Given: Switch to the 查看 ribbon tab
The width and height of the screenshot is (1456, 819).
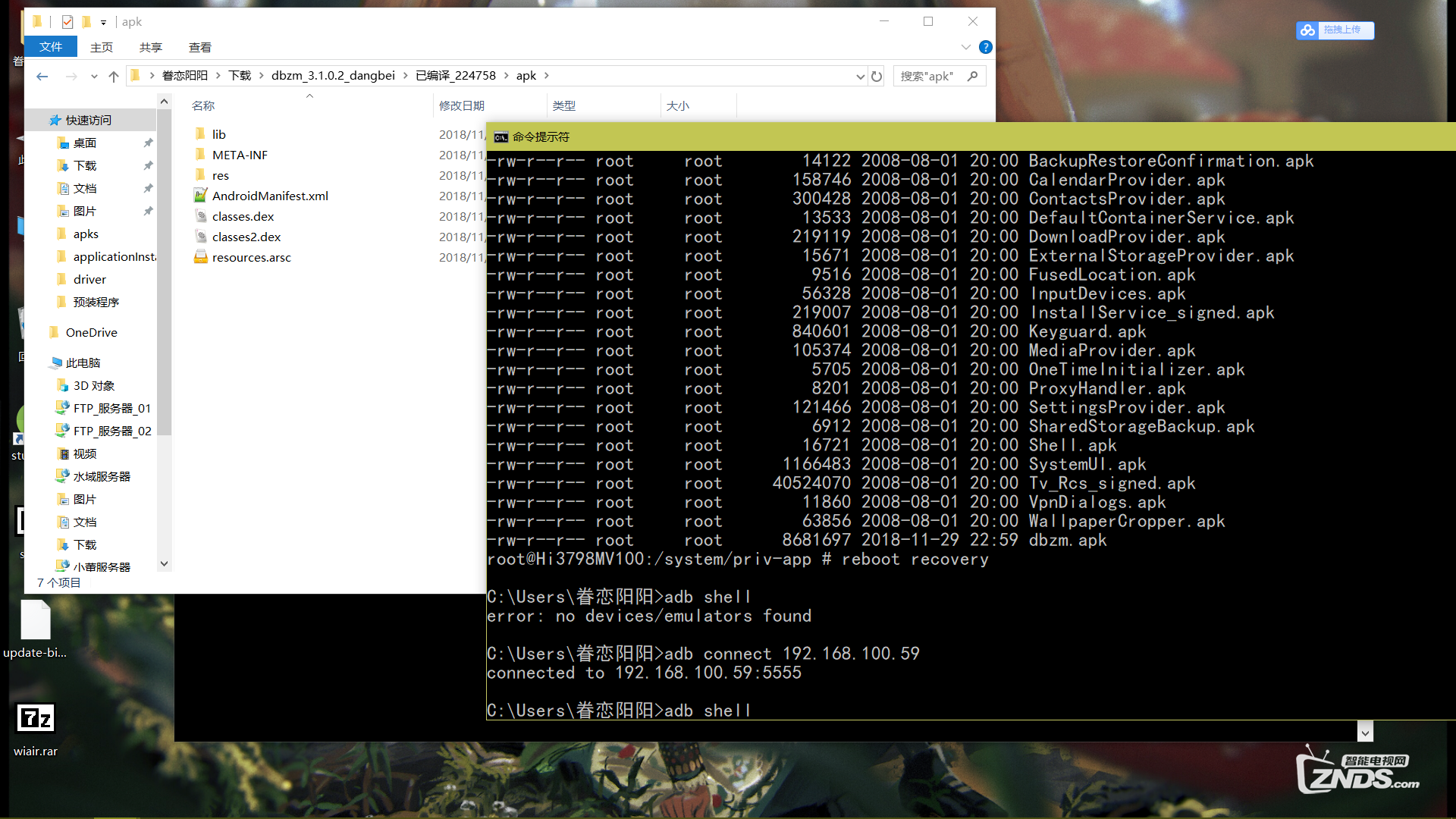Looking at the screenshot, I should pos(199,47).
